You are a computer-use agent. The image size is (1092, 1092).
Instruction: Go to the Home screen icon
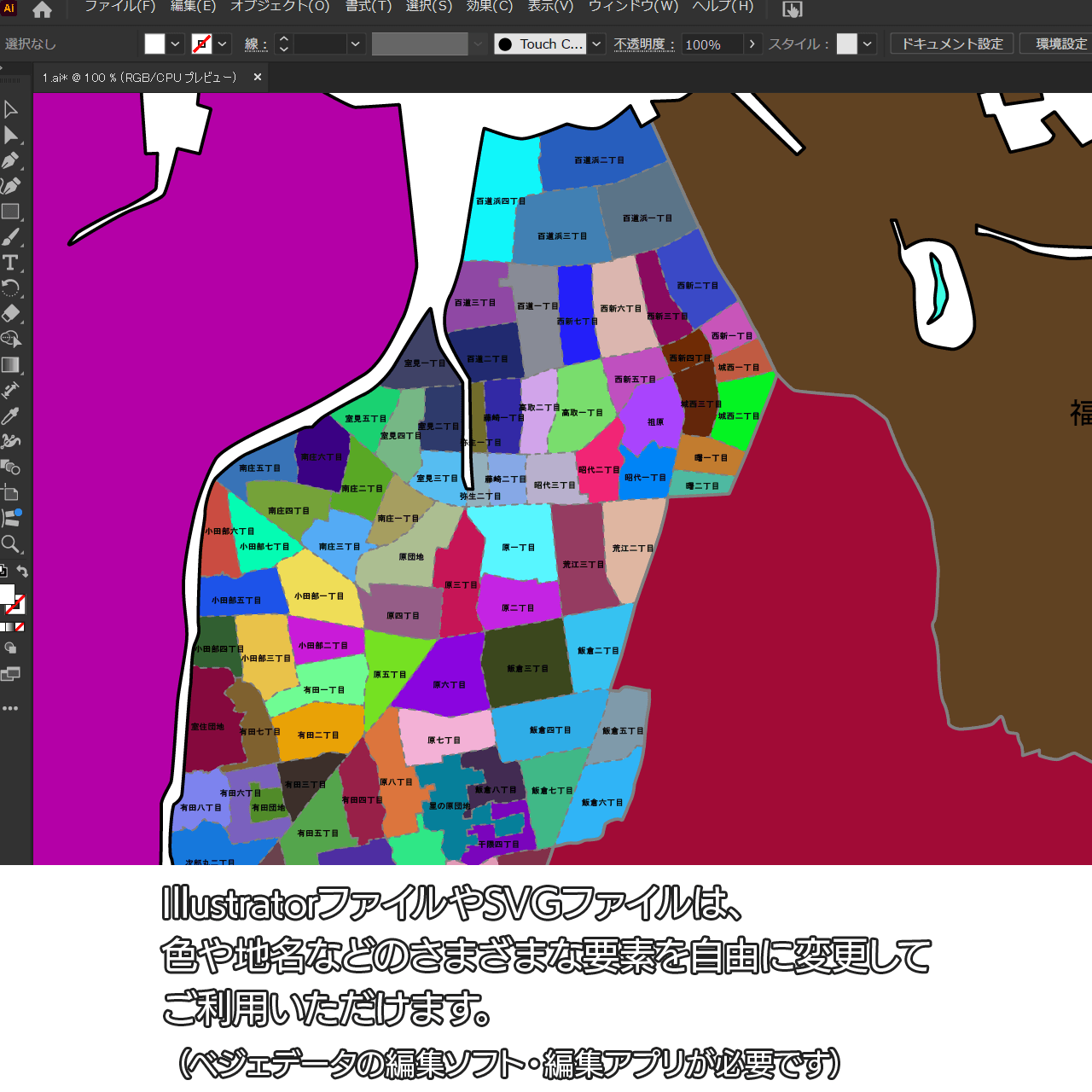[42, 9]
